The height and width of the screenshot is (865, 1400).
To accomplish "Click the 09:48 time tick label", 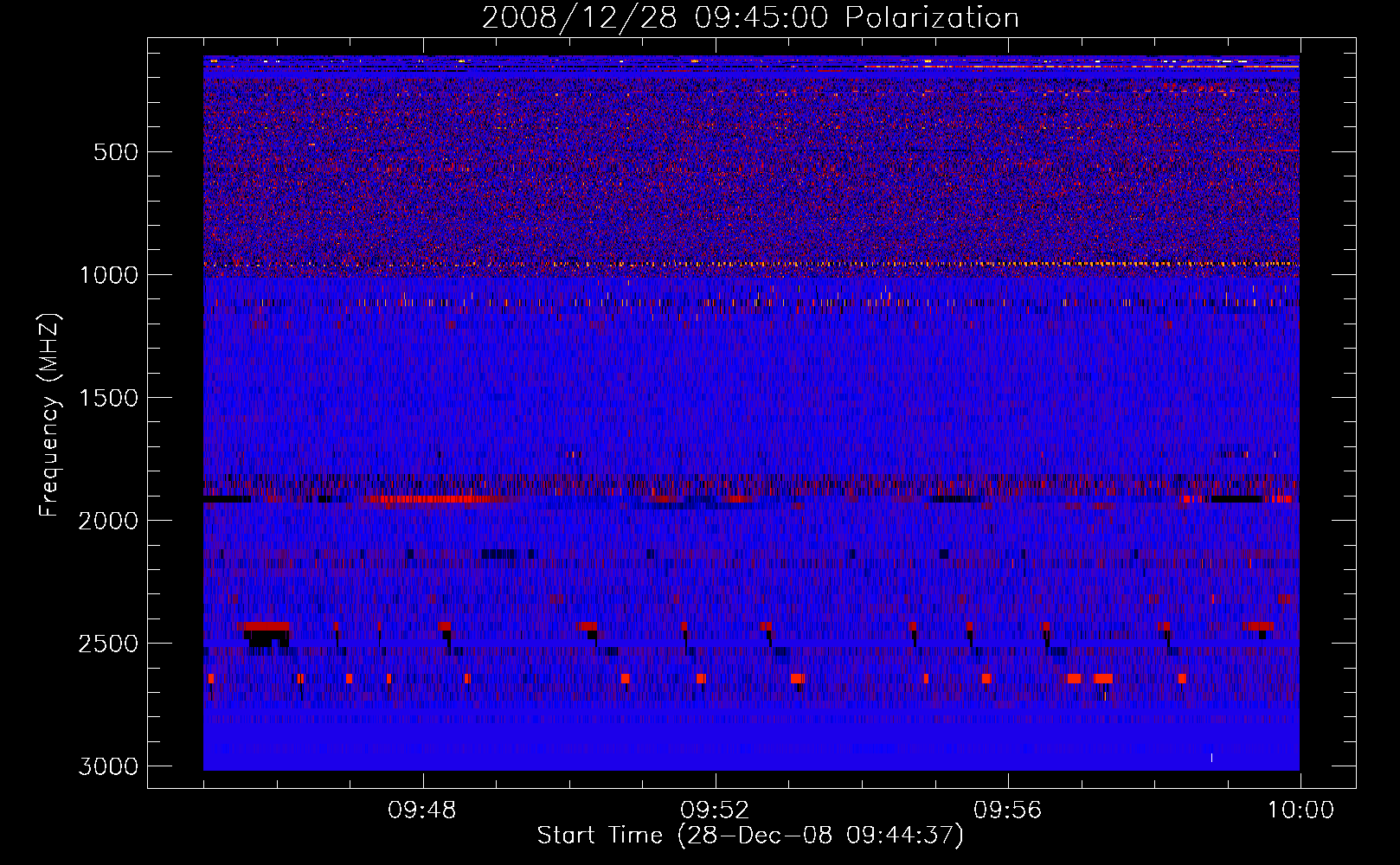I will (x=422, y=811).
